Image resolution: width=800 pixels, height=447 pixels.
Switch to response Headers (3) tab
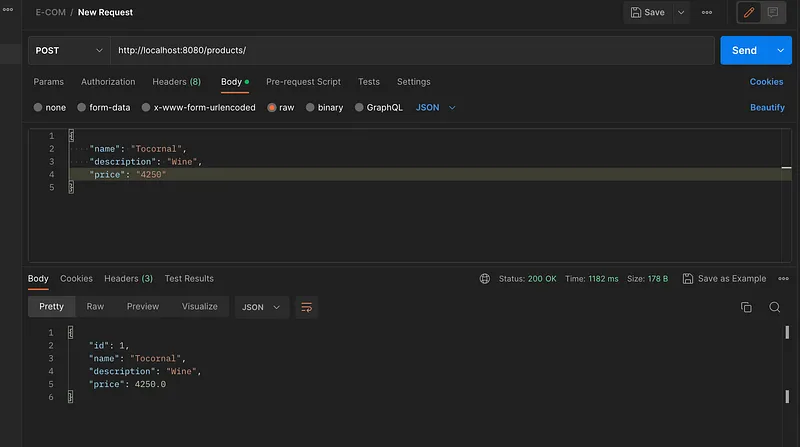(x=129, y=279)
